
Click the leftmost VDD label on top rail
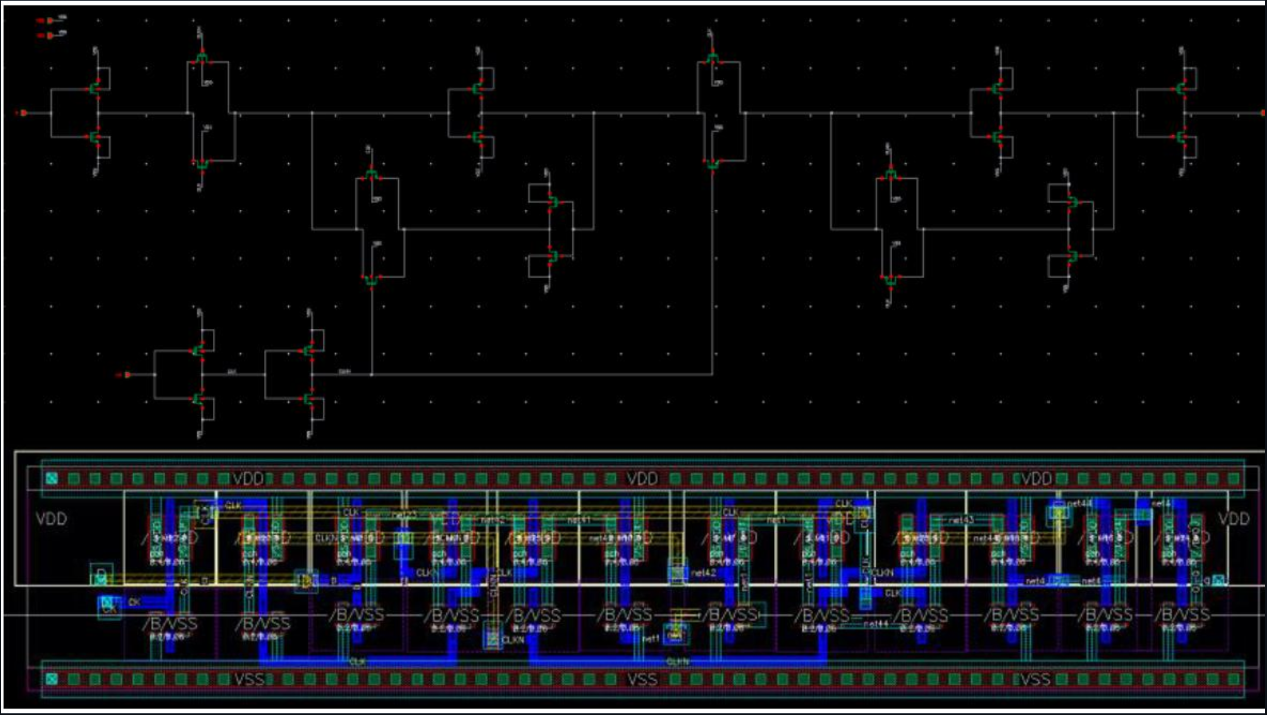246,479
